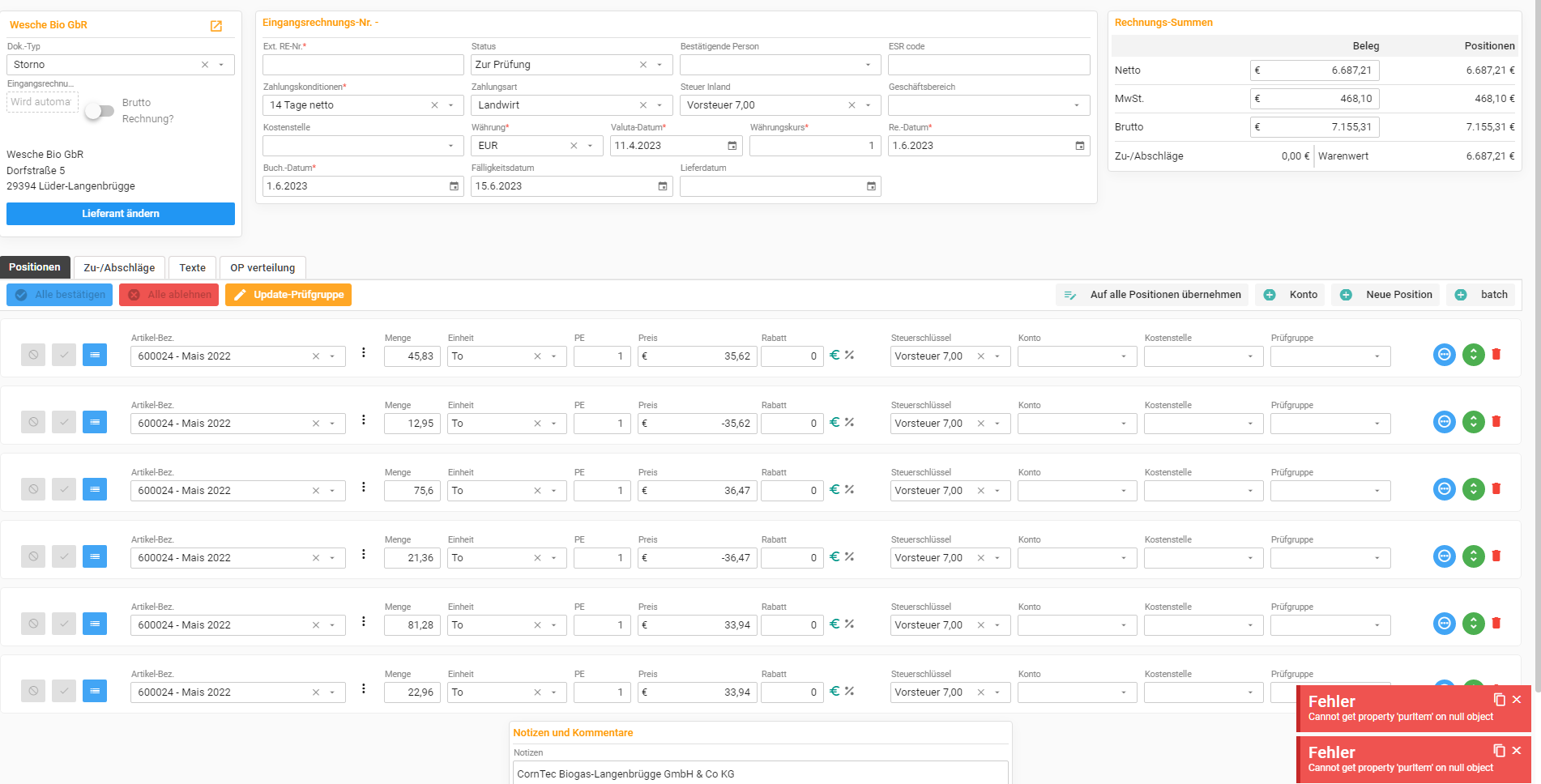1541x784 pixels.
Task: Switch to the Zu-/Abschläge tab
Action: click(119, 268)
